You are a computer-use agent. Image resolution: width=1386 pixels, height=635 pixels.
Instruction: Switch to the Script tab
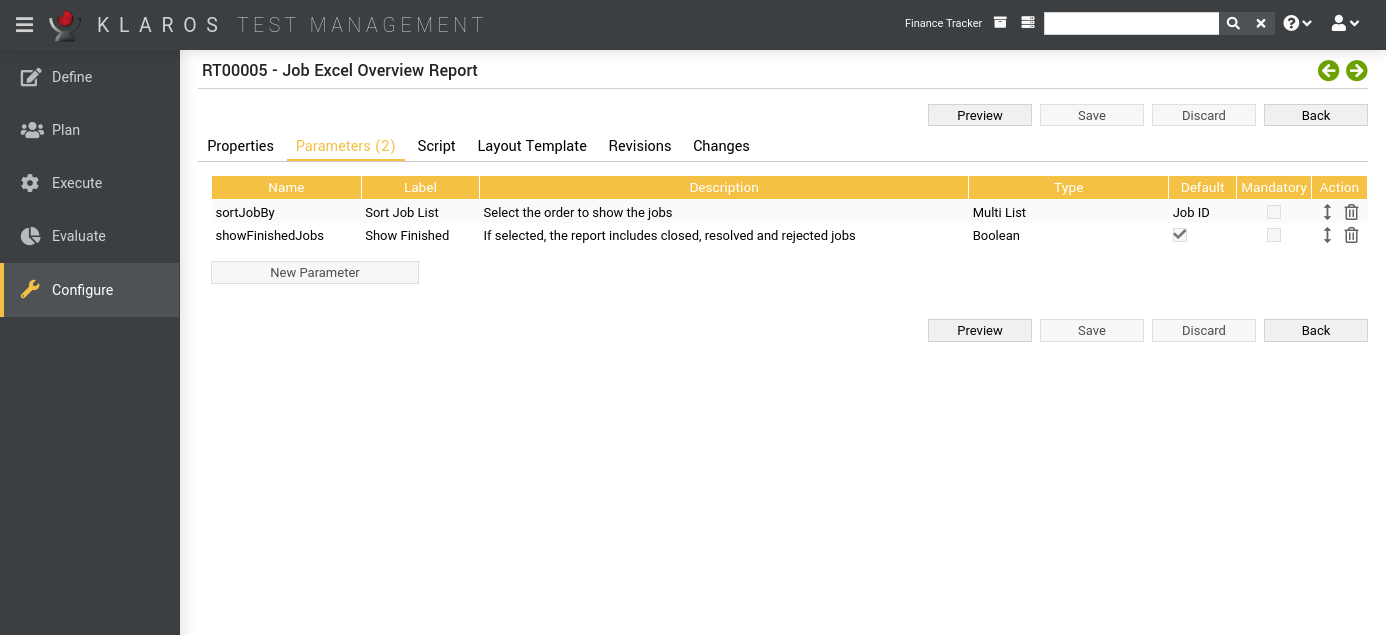tap(436, 146)
